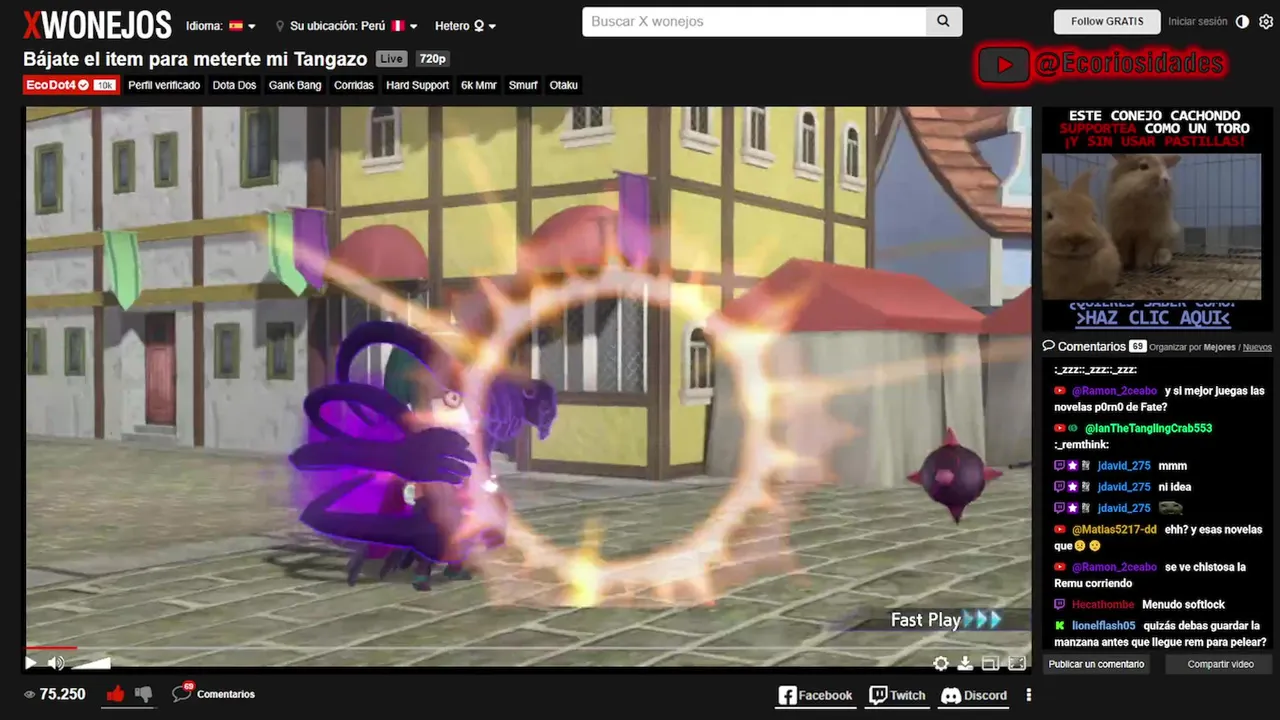Click the video play button
The image size is (1280, 720).
(31, 662)
